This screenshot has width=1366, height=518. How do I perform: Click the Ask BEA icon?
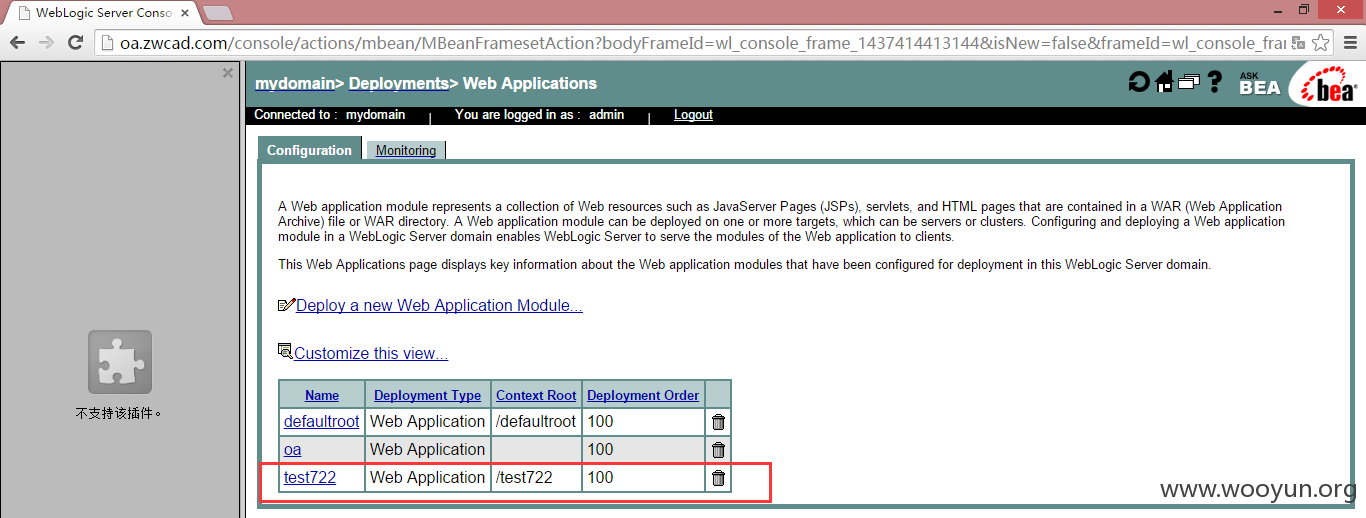pyautogui.click(x=1259, y=83)
